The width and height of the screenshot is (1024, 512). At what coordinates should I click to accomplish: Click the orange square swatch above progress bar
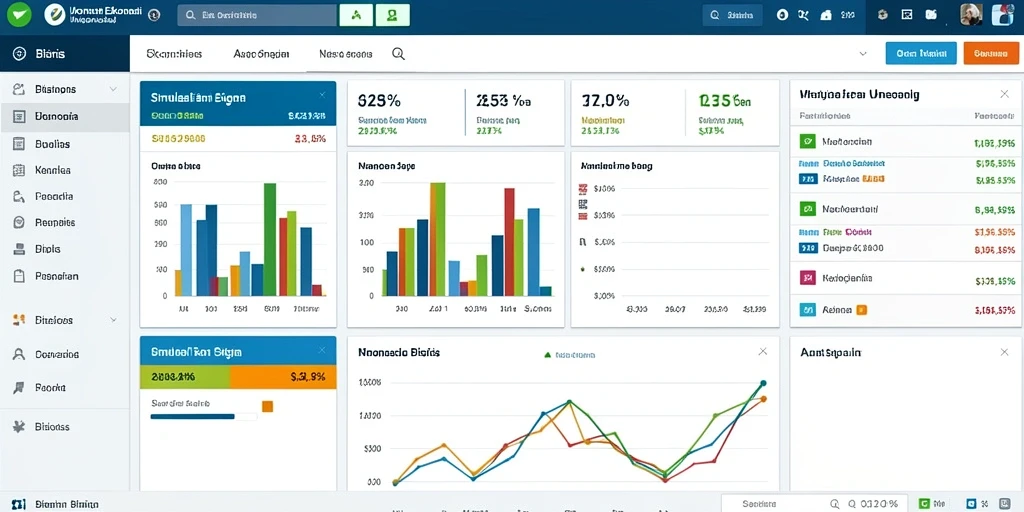(267, 406)
